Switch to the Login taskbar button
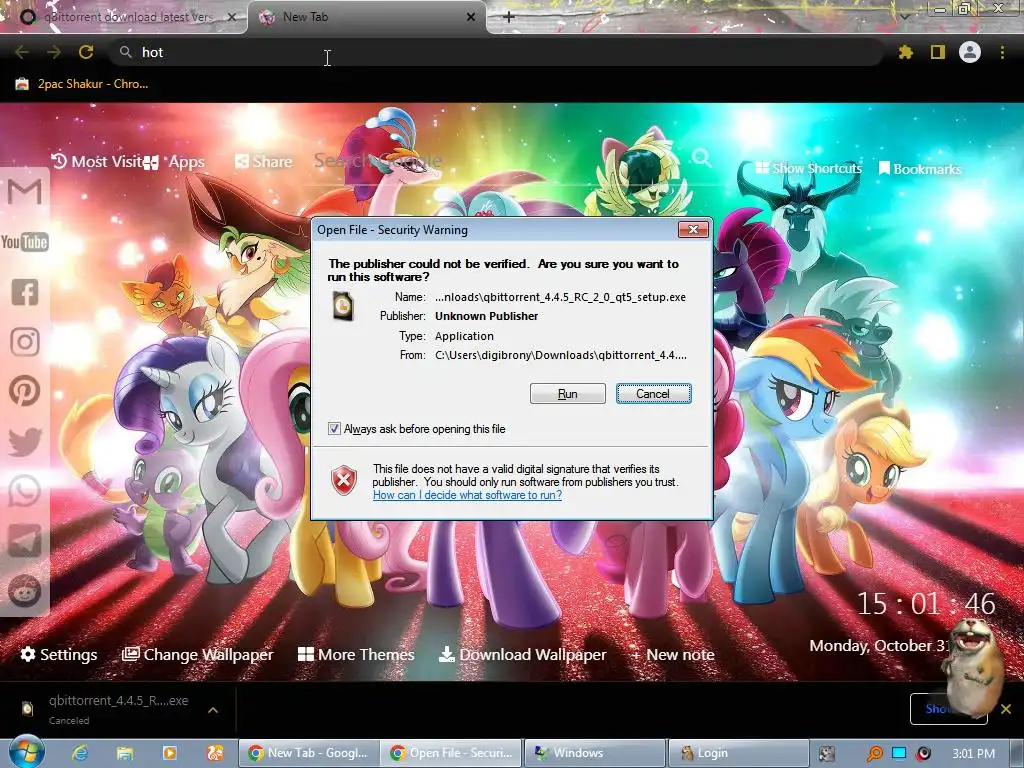Screen dimensions: 1024x768 (x=737, y=753)
